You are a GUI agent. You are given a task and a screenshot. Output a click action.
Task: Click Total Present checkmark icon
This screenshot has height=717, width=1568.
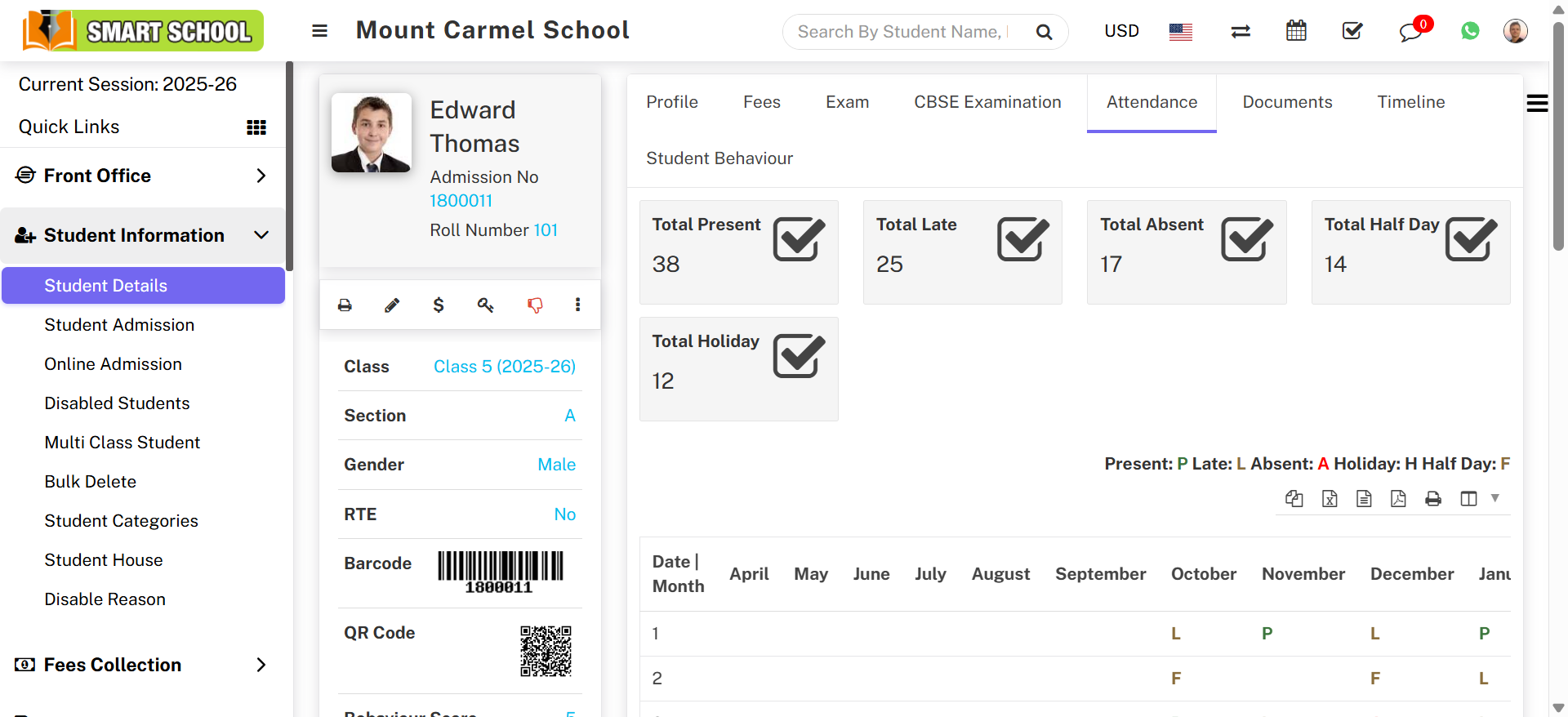pos(799,239)
